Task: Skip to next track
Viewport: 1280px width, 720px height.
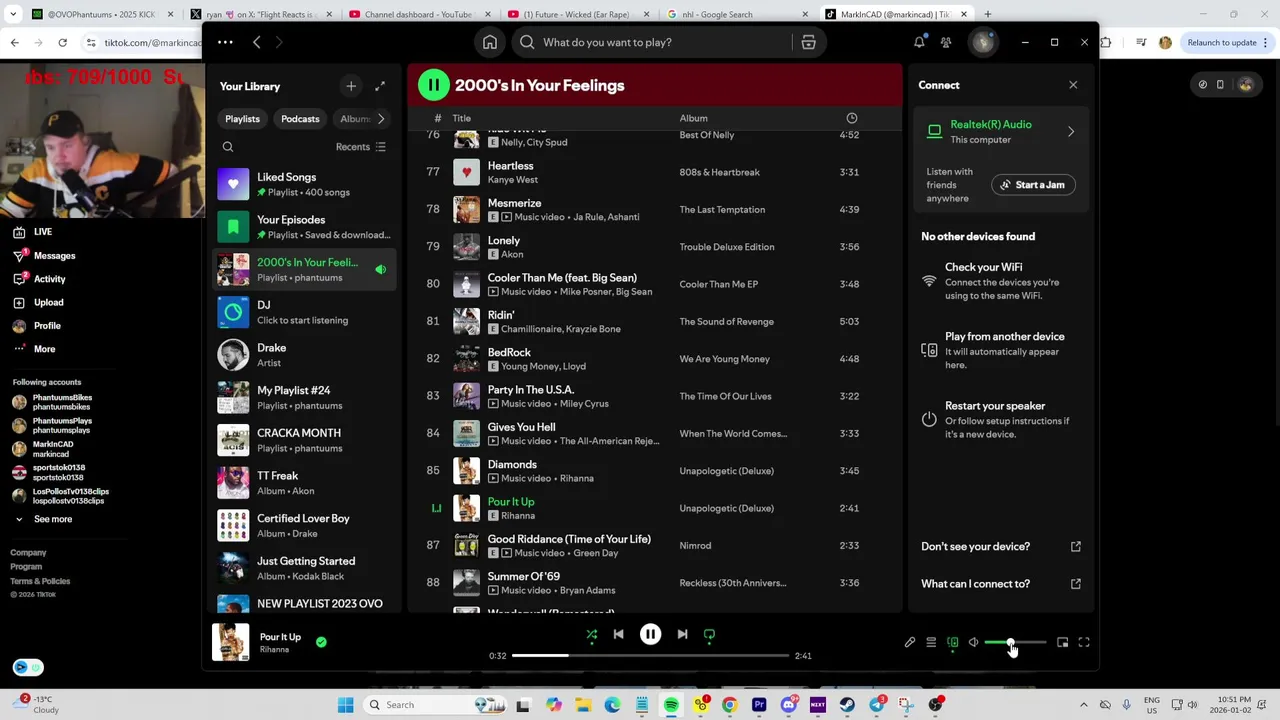Action: pos(682,634)
